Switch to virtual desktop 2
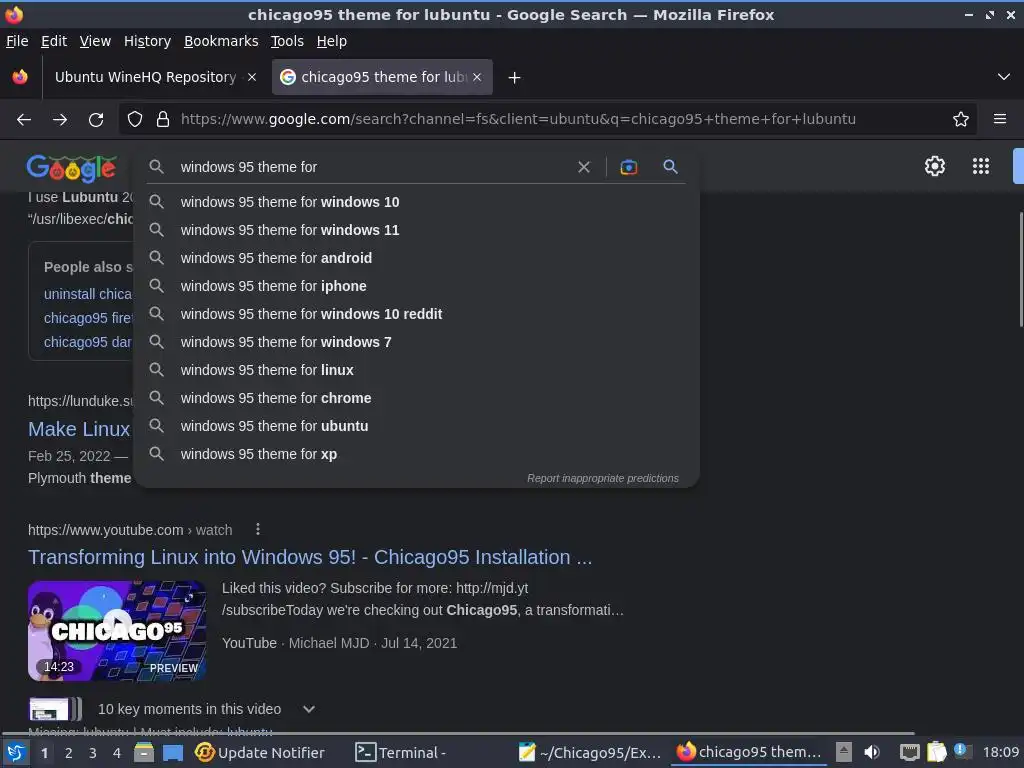Image resolution: width=1024 pixels, height=768 pixels. [69, 753]
